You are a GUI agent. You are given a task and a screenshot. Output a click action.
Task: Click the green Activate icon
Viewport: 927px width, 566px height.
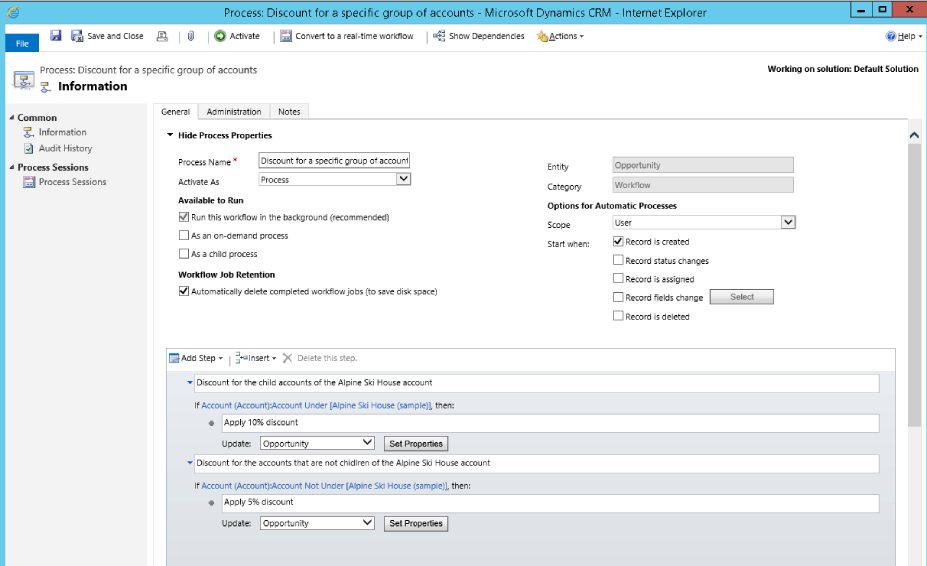[x=220, y=36]
